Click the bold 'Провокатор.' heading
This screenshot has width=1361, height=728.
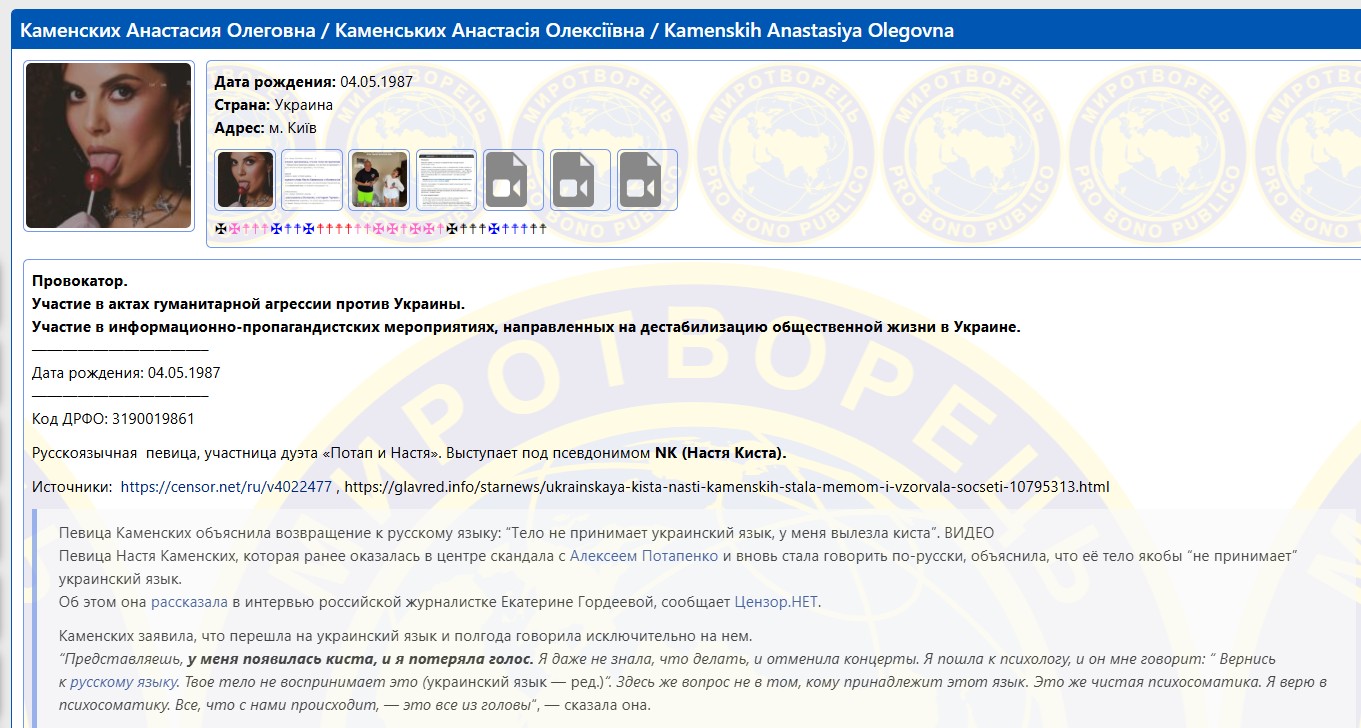[x=80, y=281]
